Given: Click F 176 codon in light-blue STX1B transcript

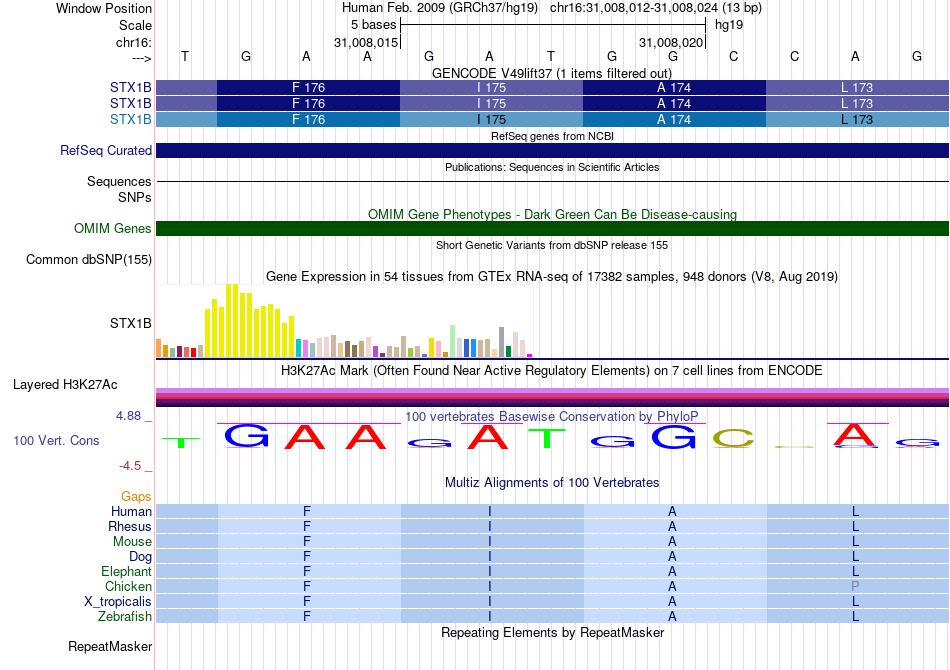Looking at the screenshot, I should click(x=308, y=119).
